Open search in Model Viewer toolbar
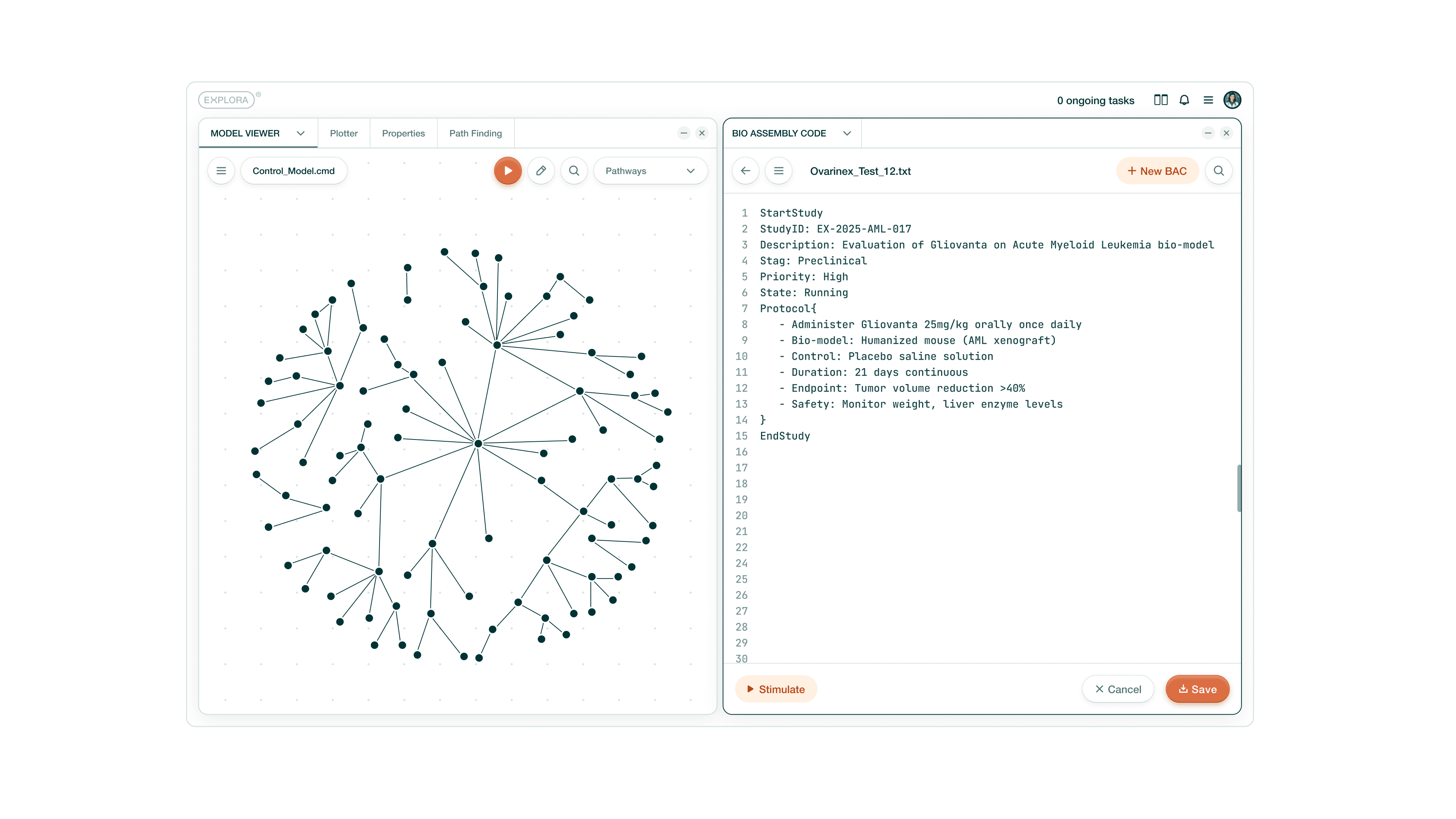This screenshot has width=1456, height=819. [574, 171]
